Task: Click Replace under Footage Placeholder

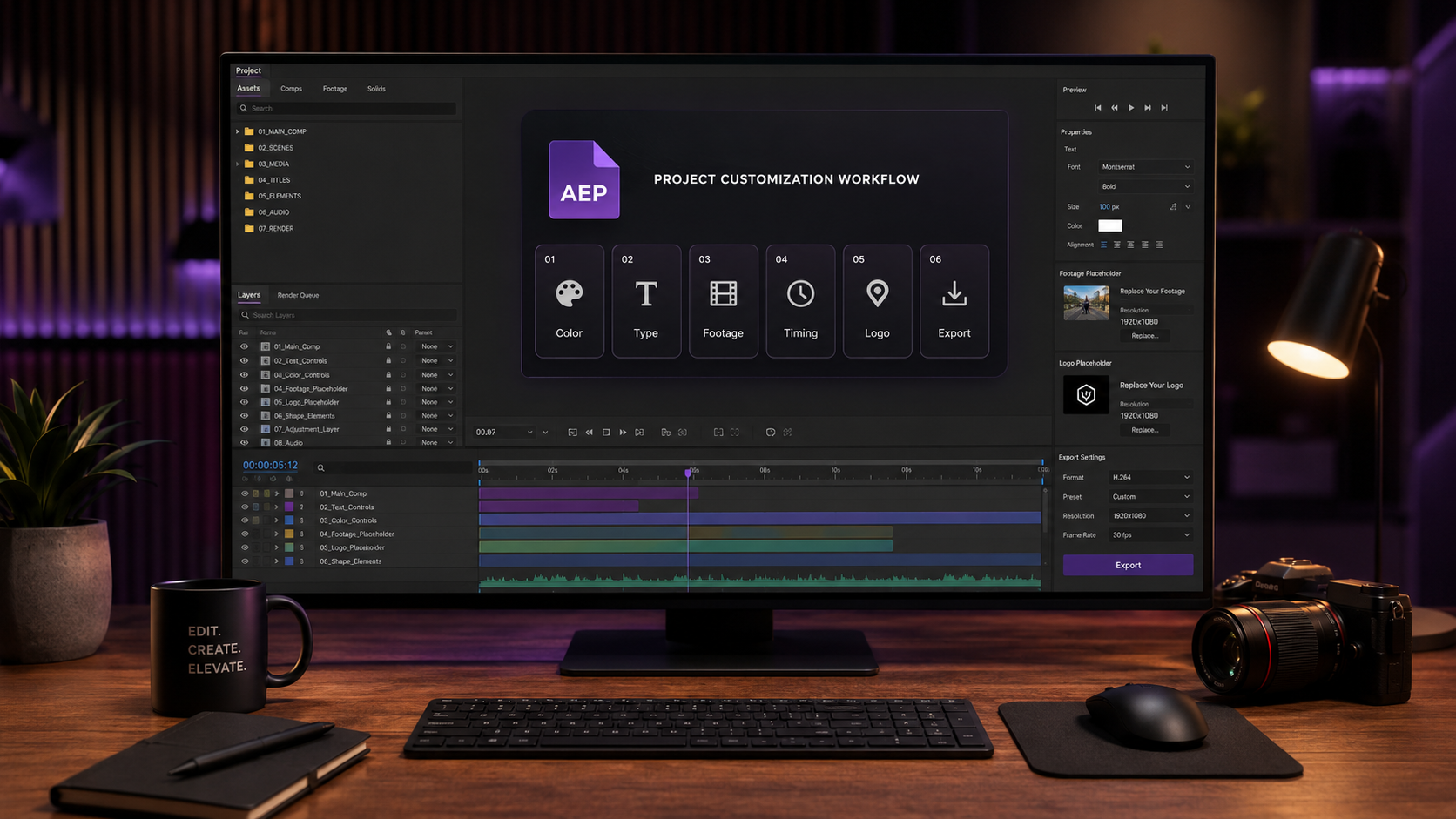Action: point(1145,336)
